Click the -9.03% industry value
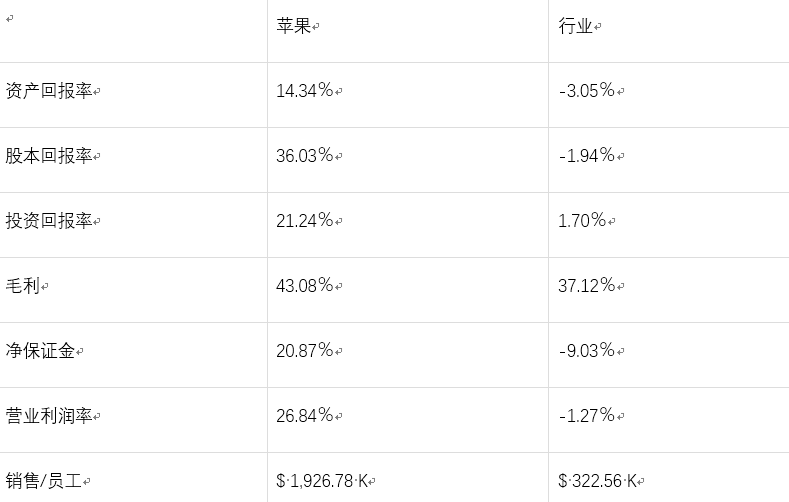The image size is (789, 502). (587, 351)
